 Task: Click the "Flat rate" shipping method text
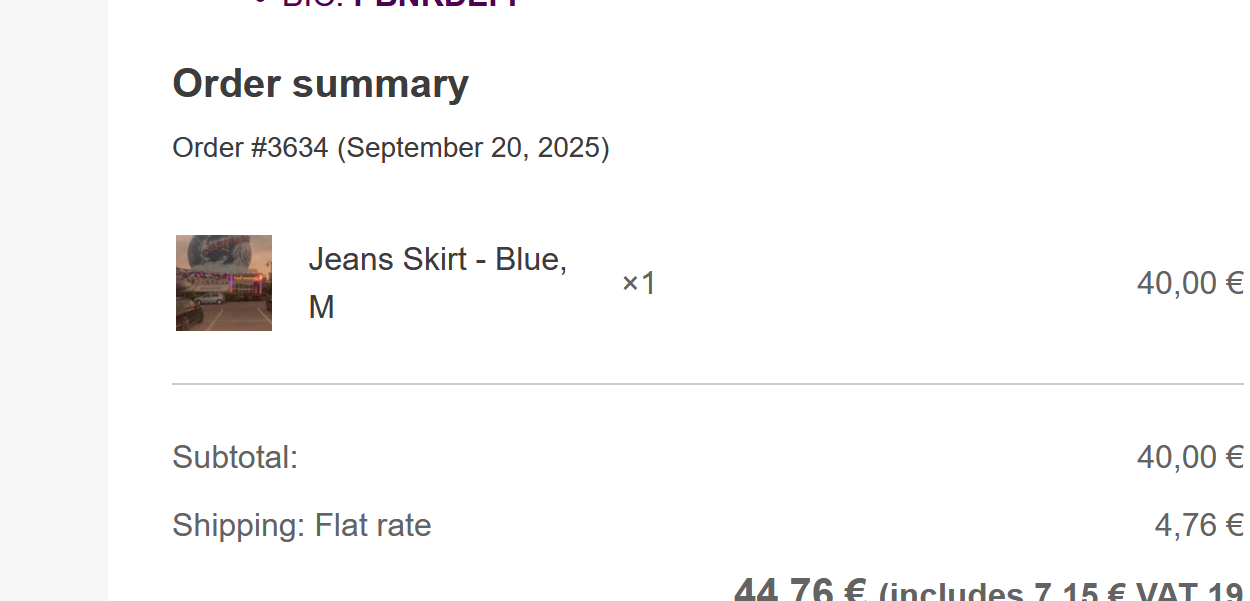(373, 526)
